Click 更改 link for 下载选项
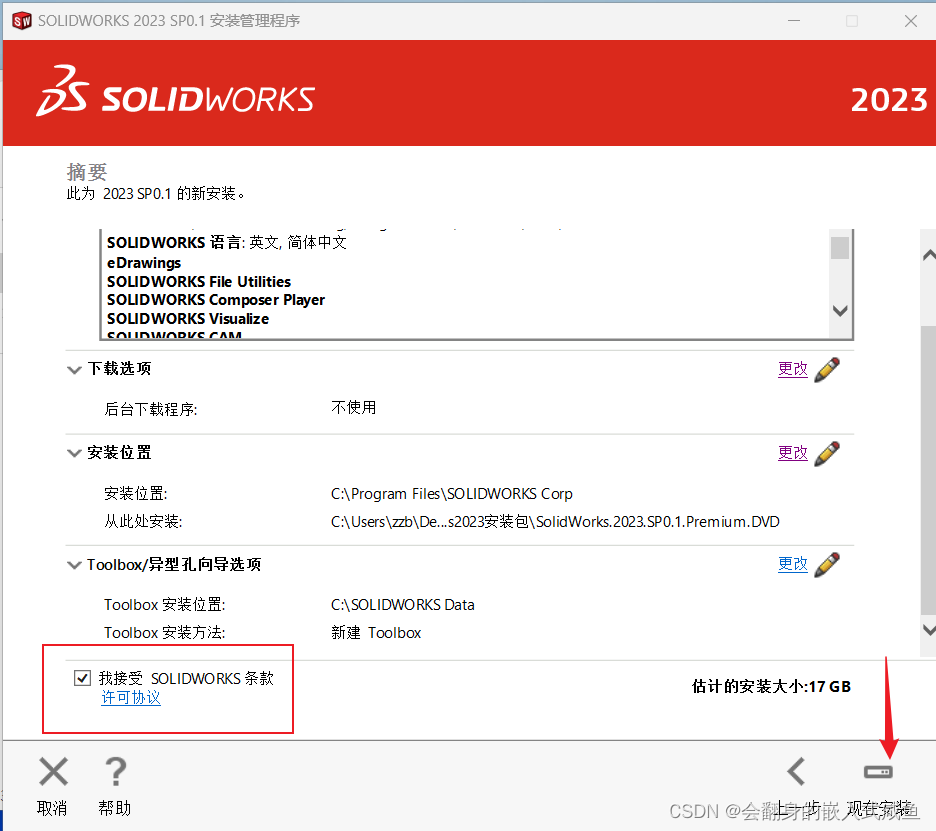Image resolution: width=936 pixels, height=831 pixels. [x=793, y=369]
